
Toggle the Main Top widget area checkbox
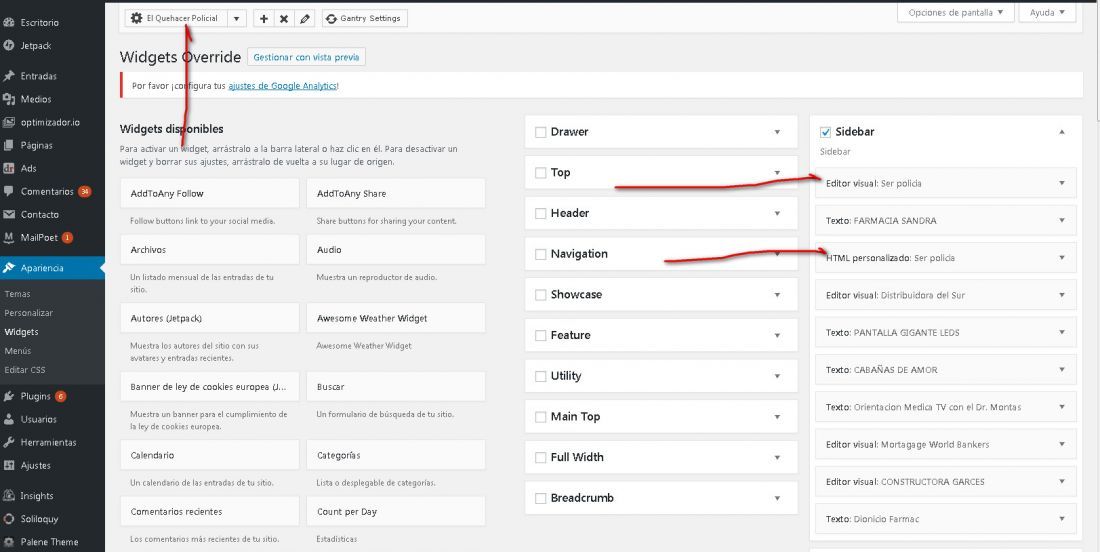540,417
